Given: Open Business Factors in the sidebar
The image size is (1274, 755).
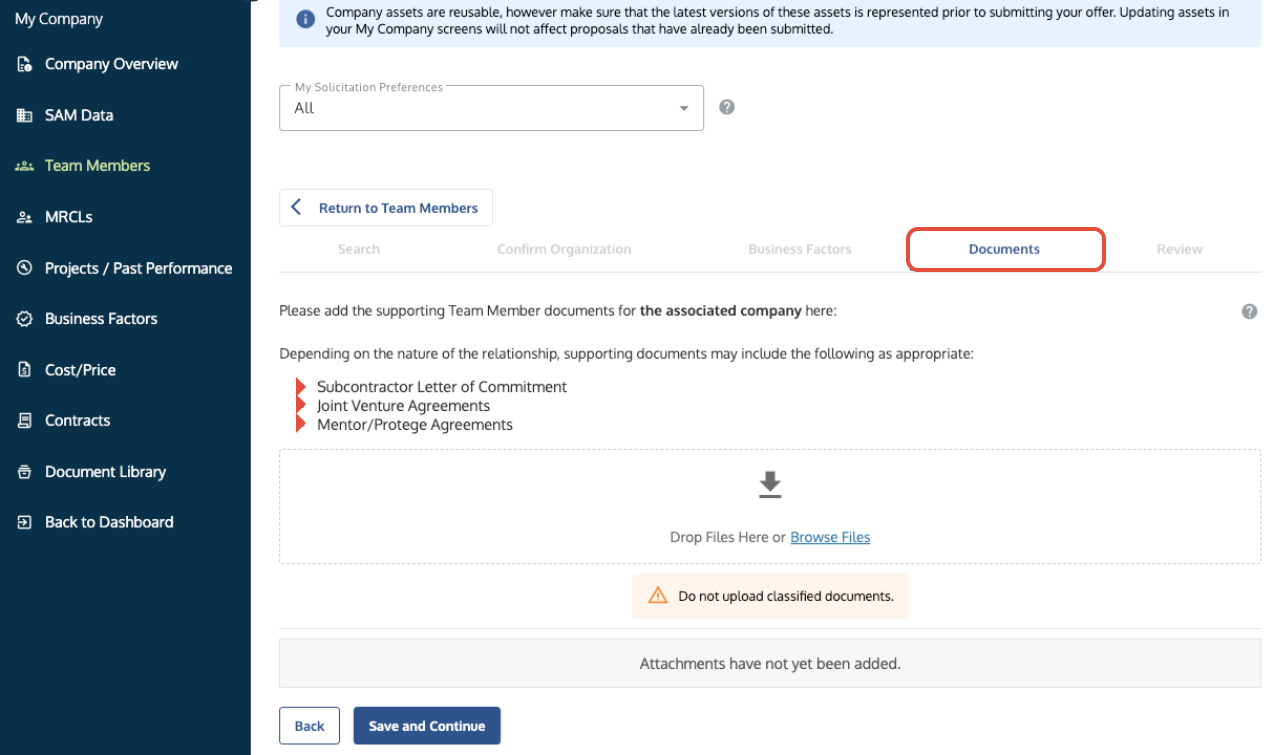Looking at the screenshot, I should 101,319.
